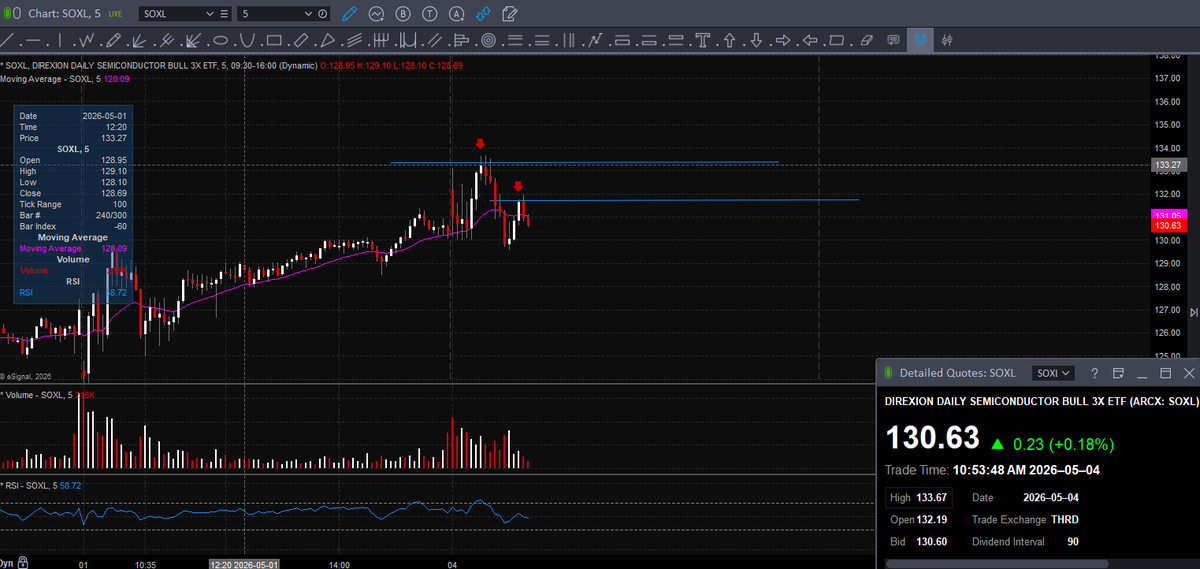Viewport: 1200px width, 569px height.
Task: Open help question mark in Detailed Quotes
Action: point(1094,372)
